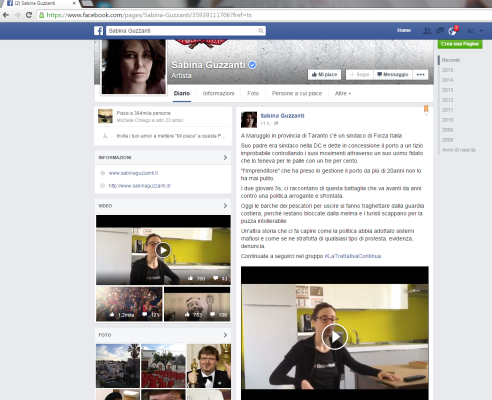
Task: Click the 11 h post timestamp
Action: (x=265, y=123)
